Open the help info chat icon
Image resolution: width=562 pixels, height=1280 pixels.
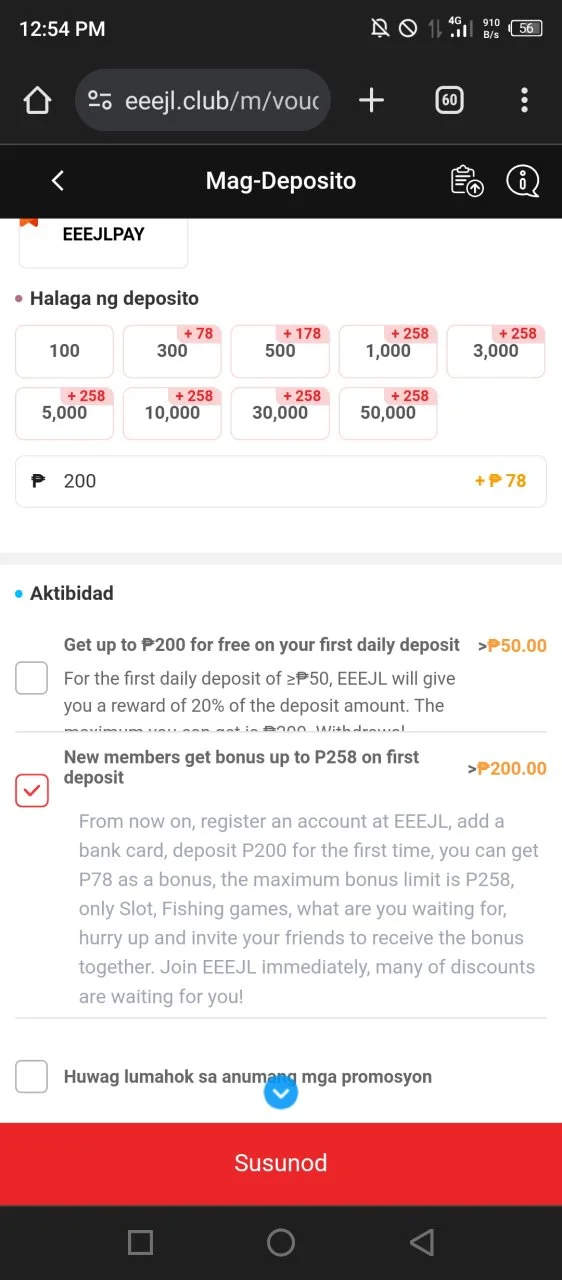523,181
